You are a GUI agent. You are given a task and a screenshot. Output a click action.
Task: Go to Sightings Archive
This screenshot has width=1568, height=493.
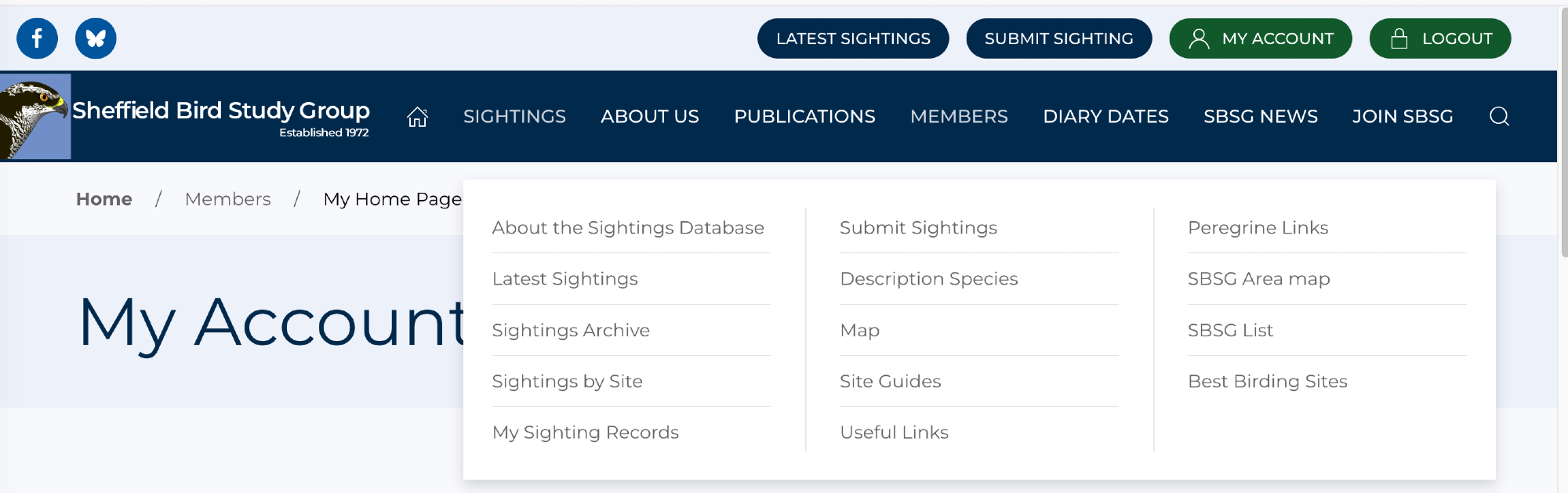[571, 330]
